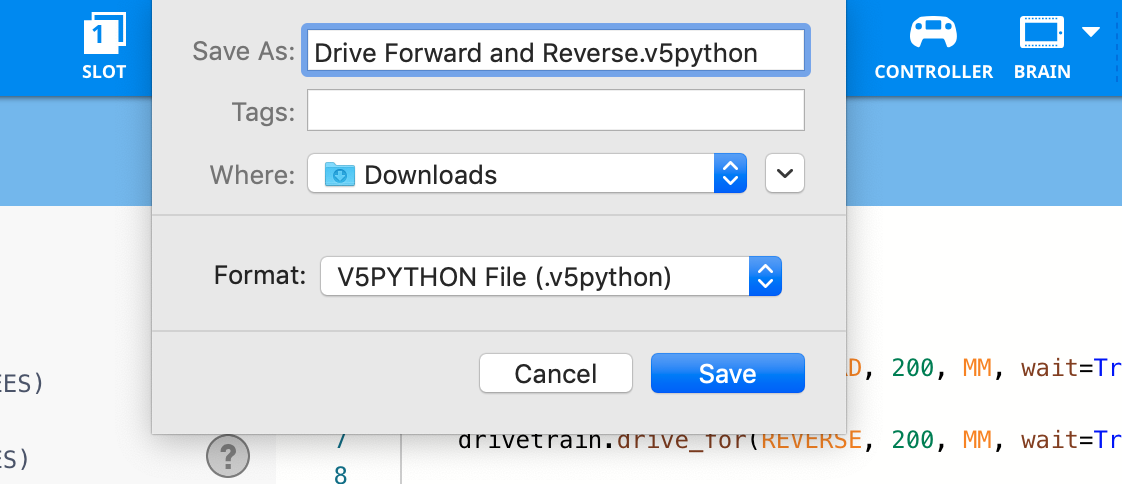This screenshot has width=1122, height=484.
Task: Open the Where location popup arrows
Action: tap(730, 174)
